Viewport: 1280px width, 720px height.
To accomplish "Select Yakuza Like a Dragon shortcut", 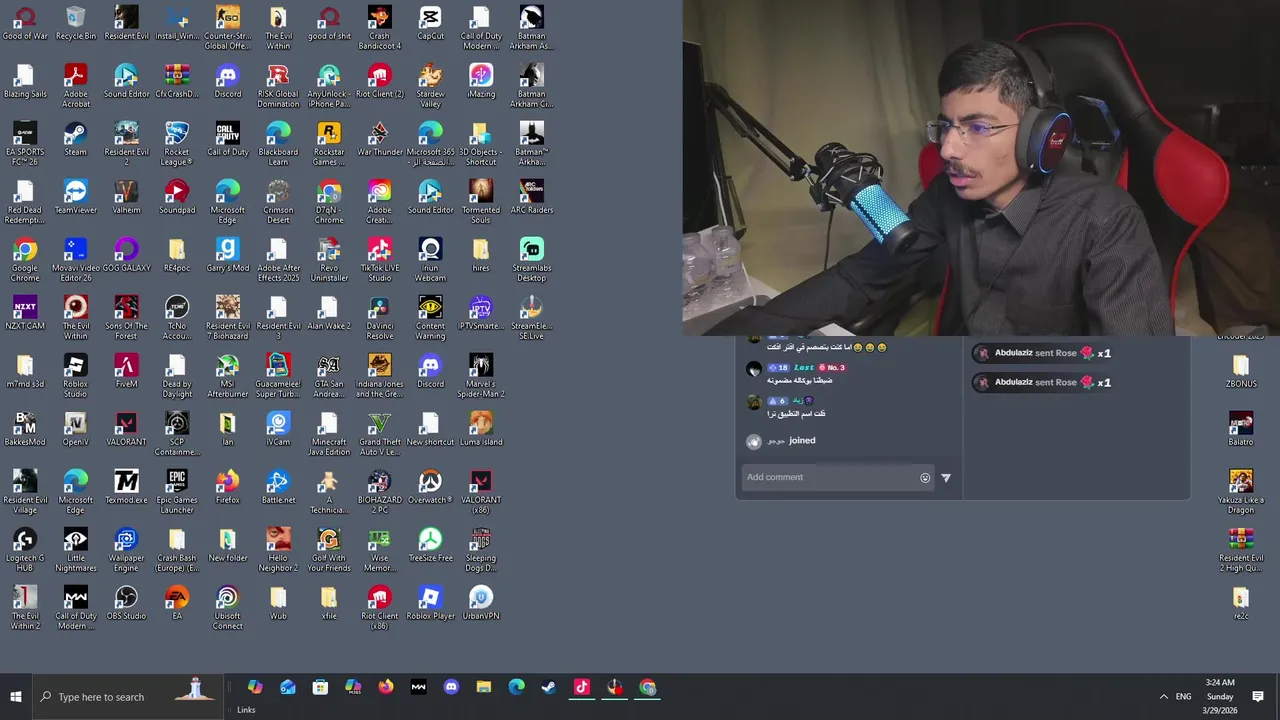I will point(1241,492).
